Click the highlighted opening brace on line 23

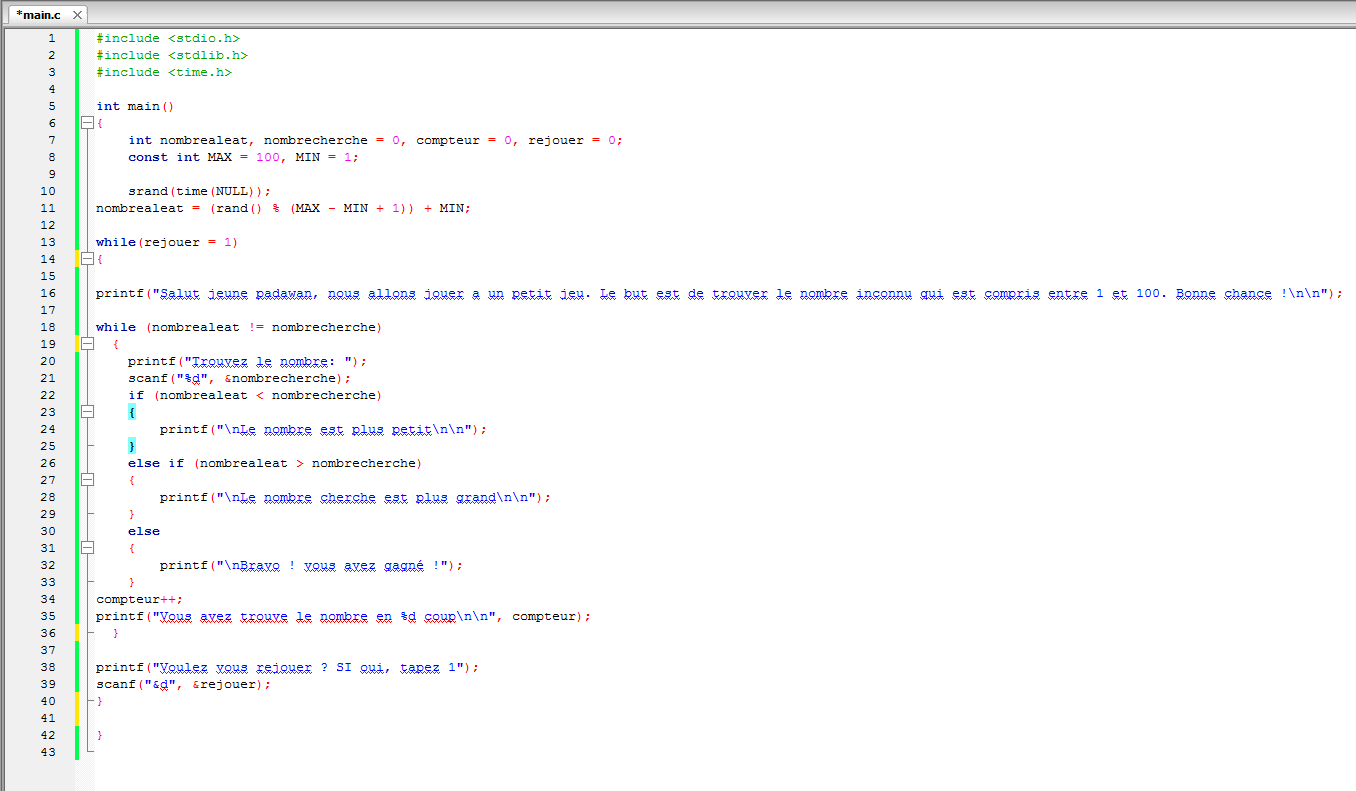coord(131,412)
